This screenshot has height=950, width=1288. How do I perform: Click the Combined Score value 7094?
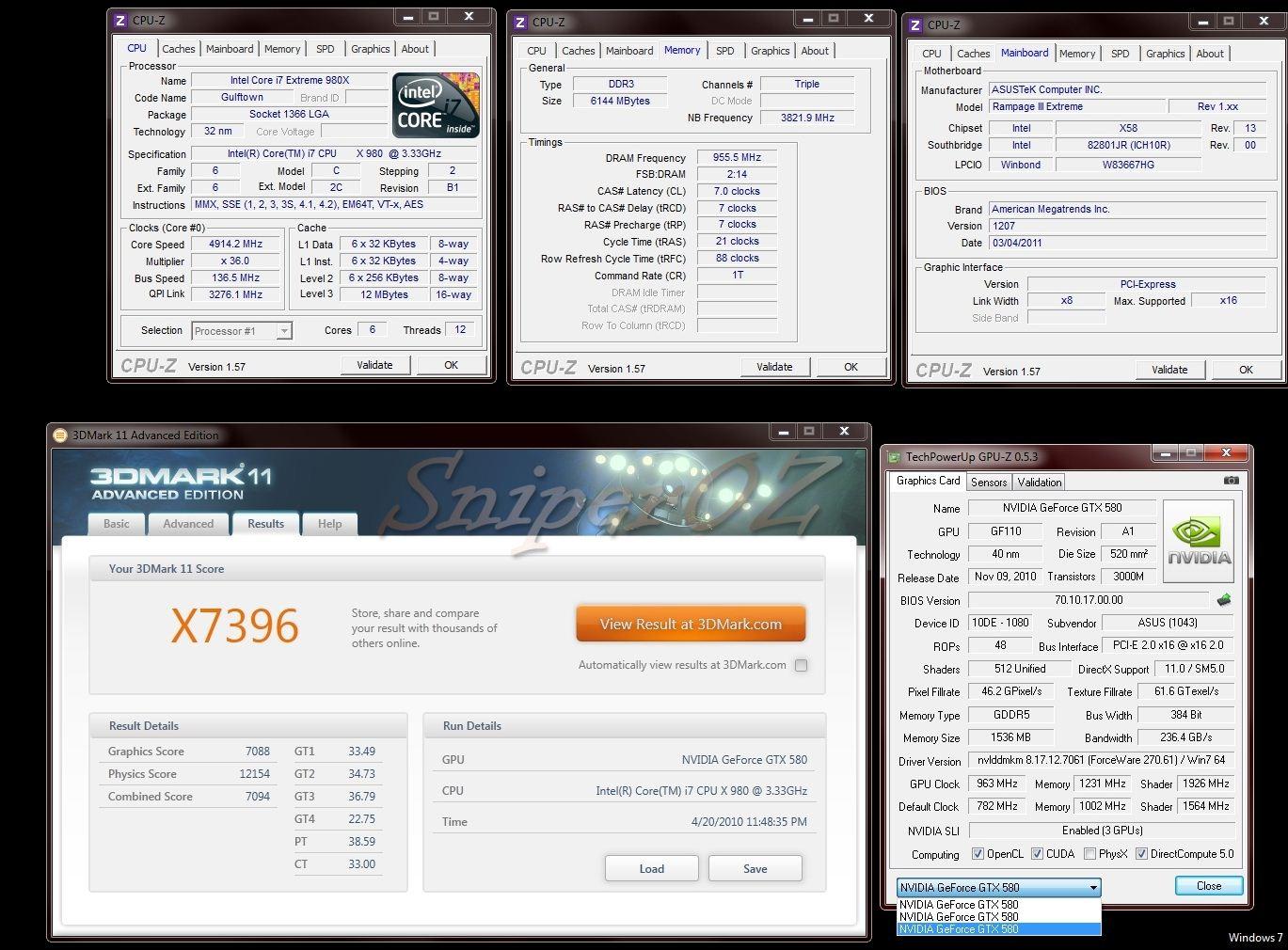coord(257,797)
